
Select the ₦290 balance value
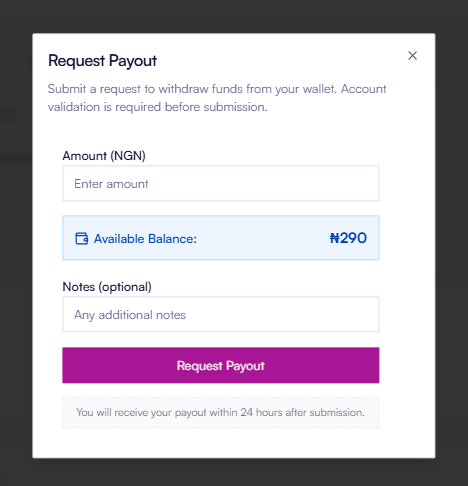click(348, 238)
